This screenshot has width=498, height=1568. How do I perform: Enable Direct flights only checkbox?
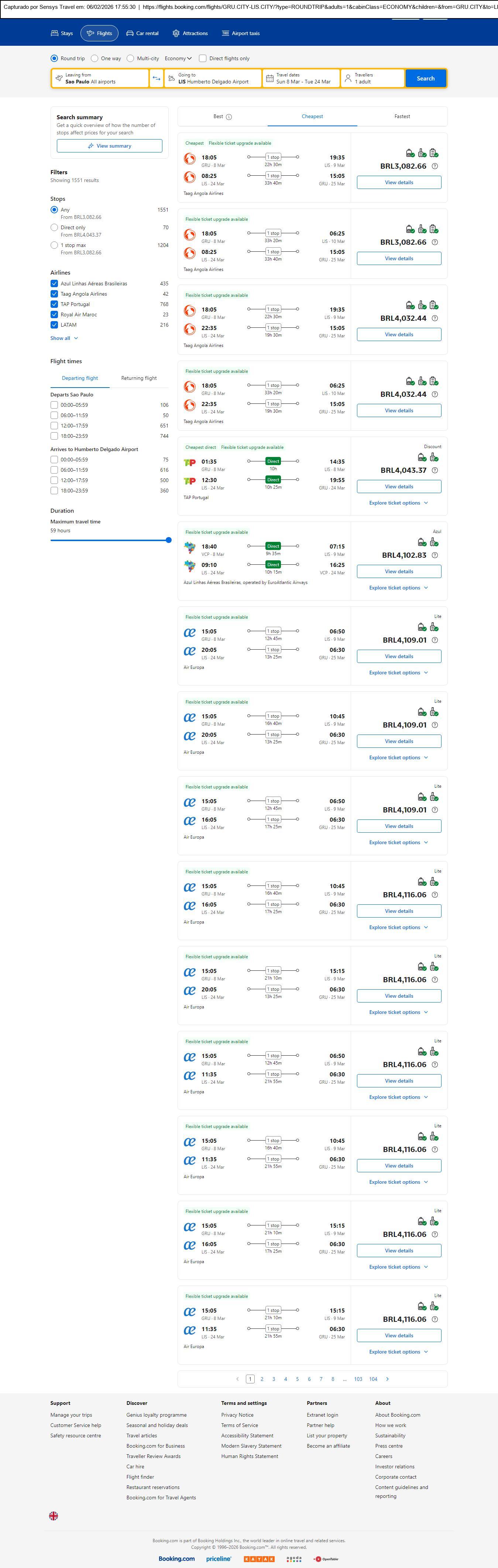pos(203,58)
